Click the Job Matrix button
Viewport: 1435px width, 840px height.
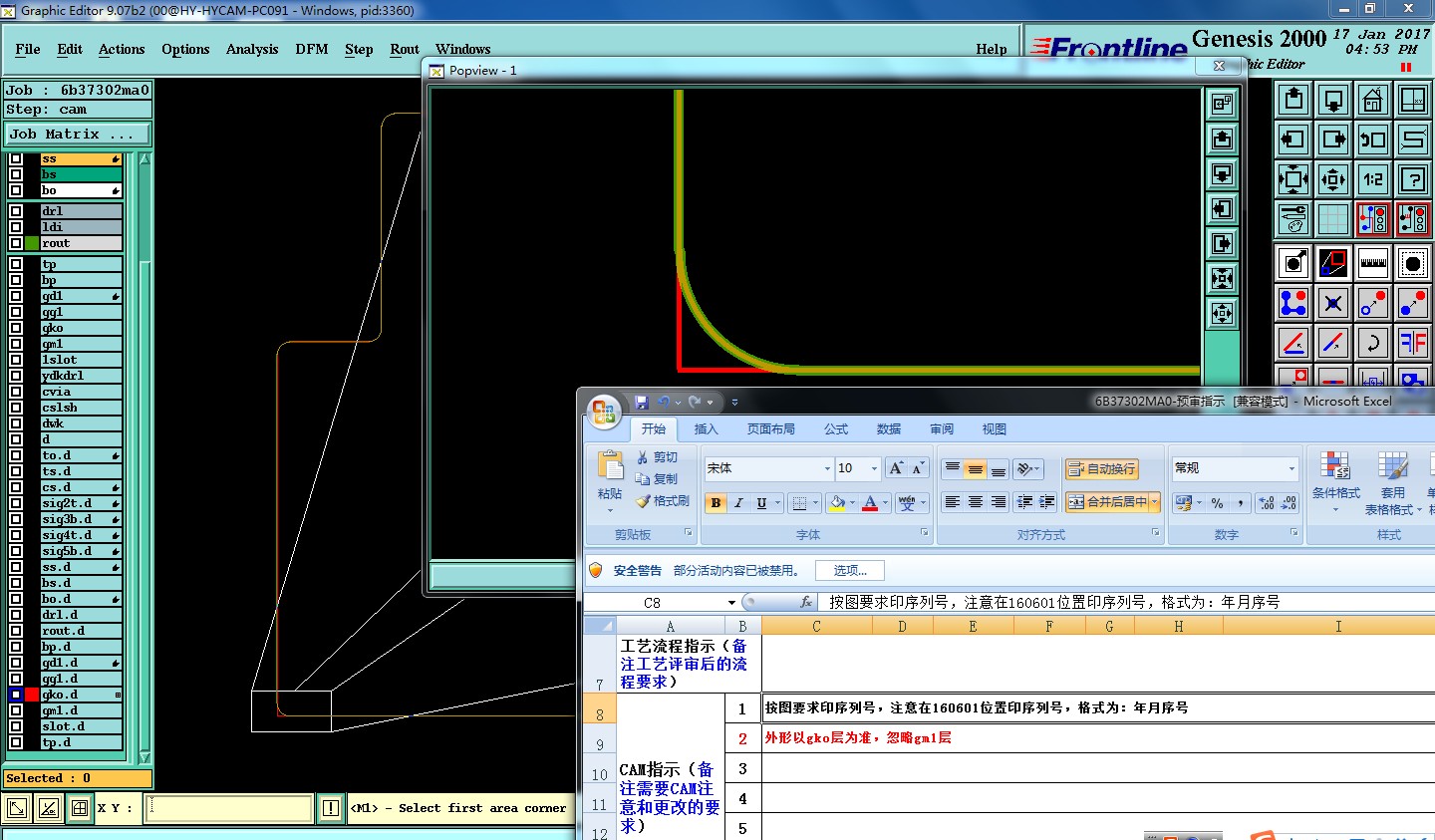tap(77, 134)
